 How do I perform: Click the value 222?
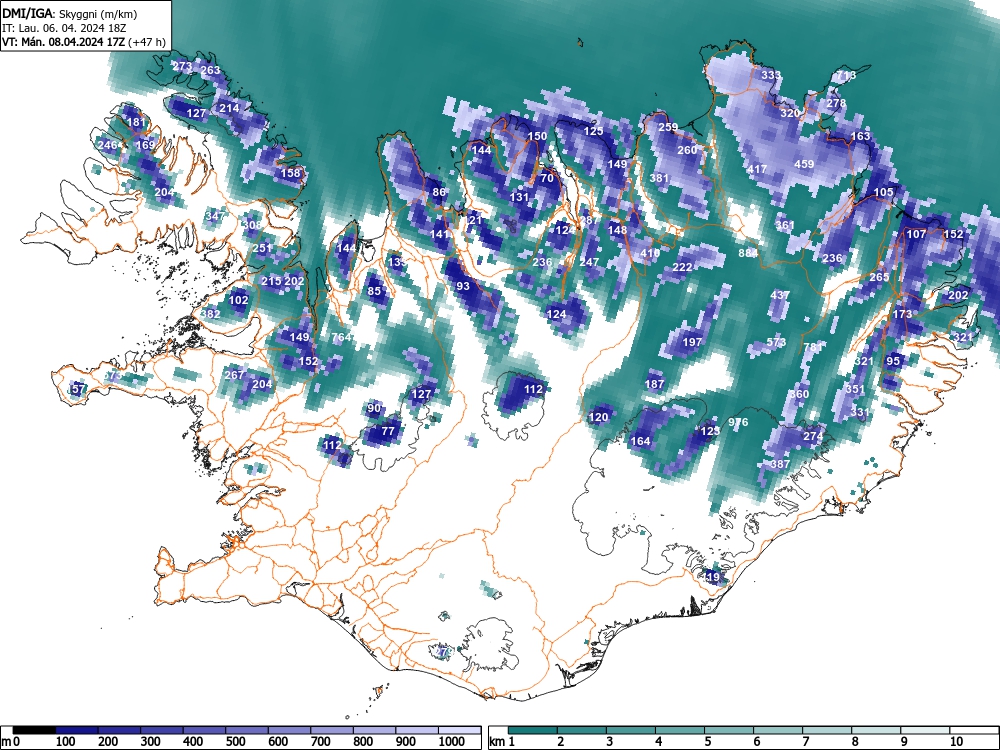(x=682, y=267)
